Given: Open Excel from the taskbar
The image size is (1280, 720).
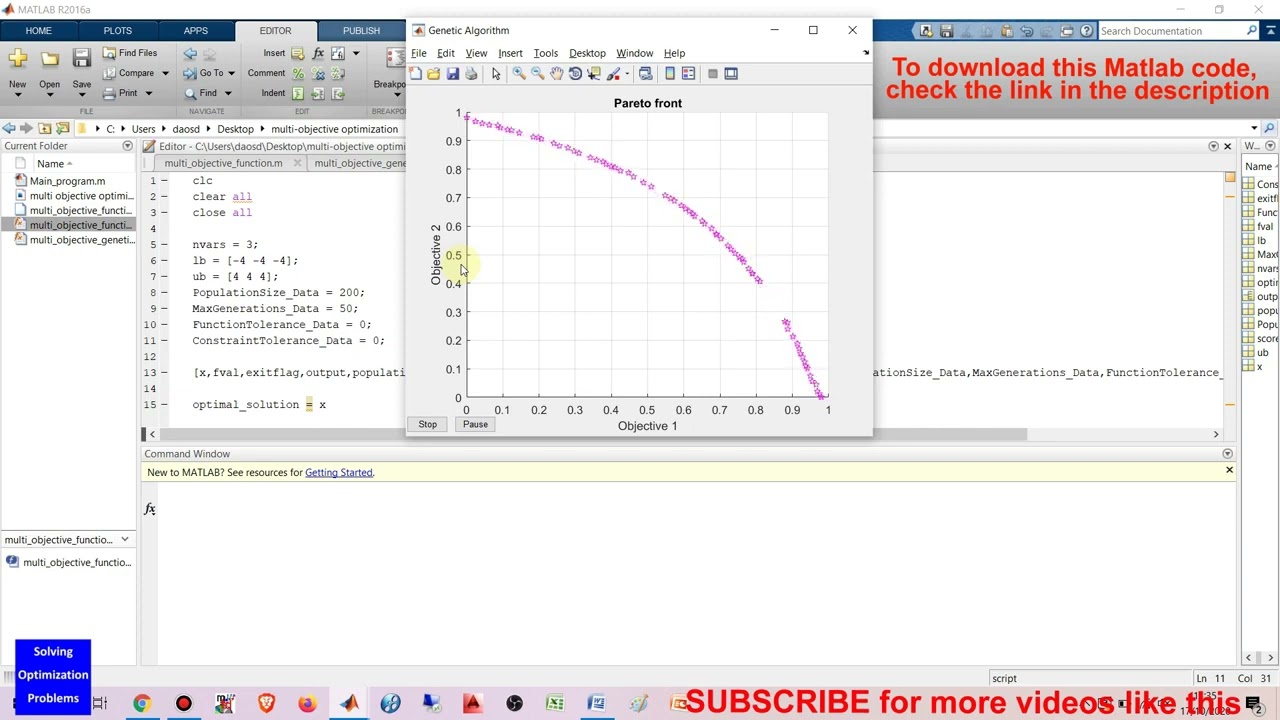Looking at the screenshot, I should point(555,704).
